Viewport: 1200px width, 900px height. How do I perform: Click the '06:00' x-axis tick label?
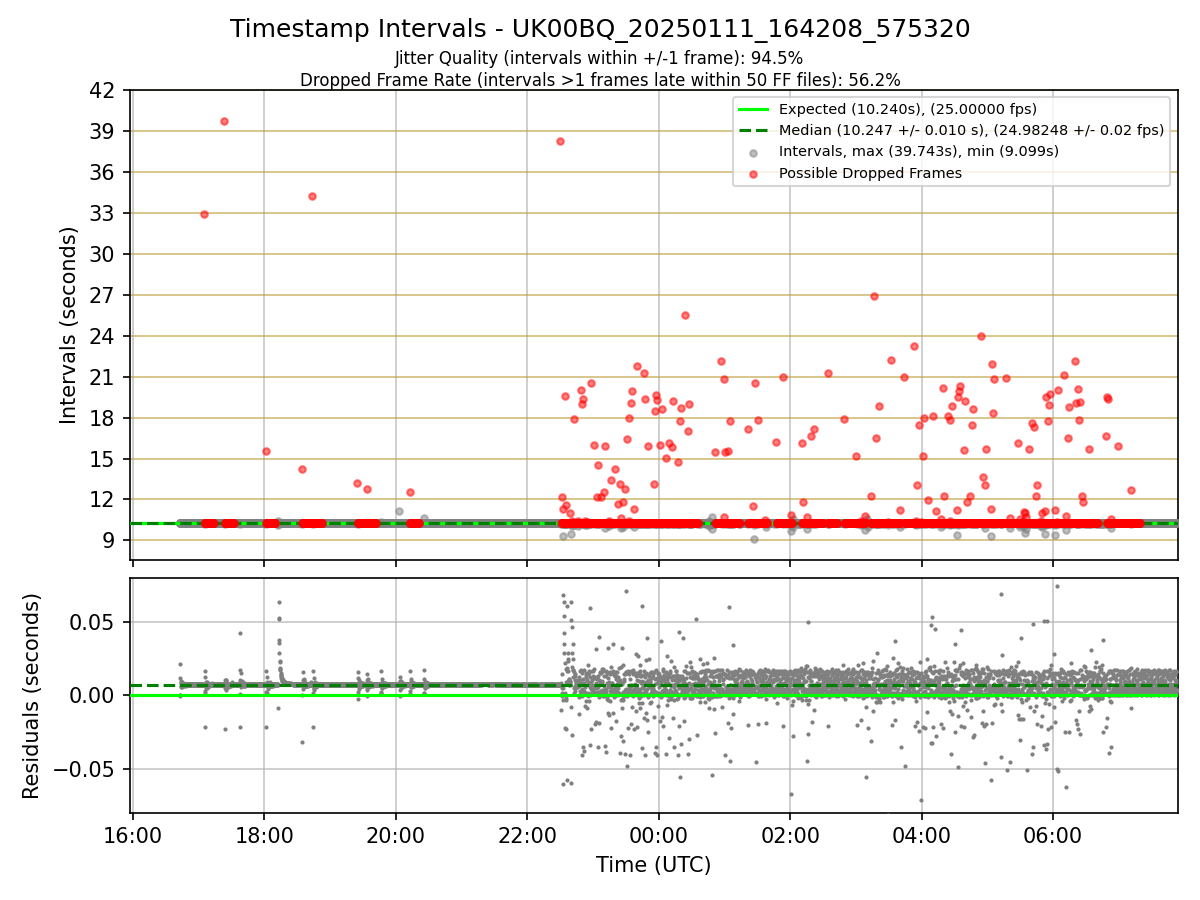(x=1053, y=835)
